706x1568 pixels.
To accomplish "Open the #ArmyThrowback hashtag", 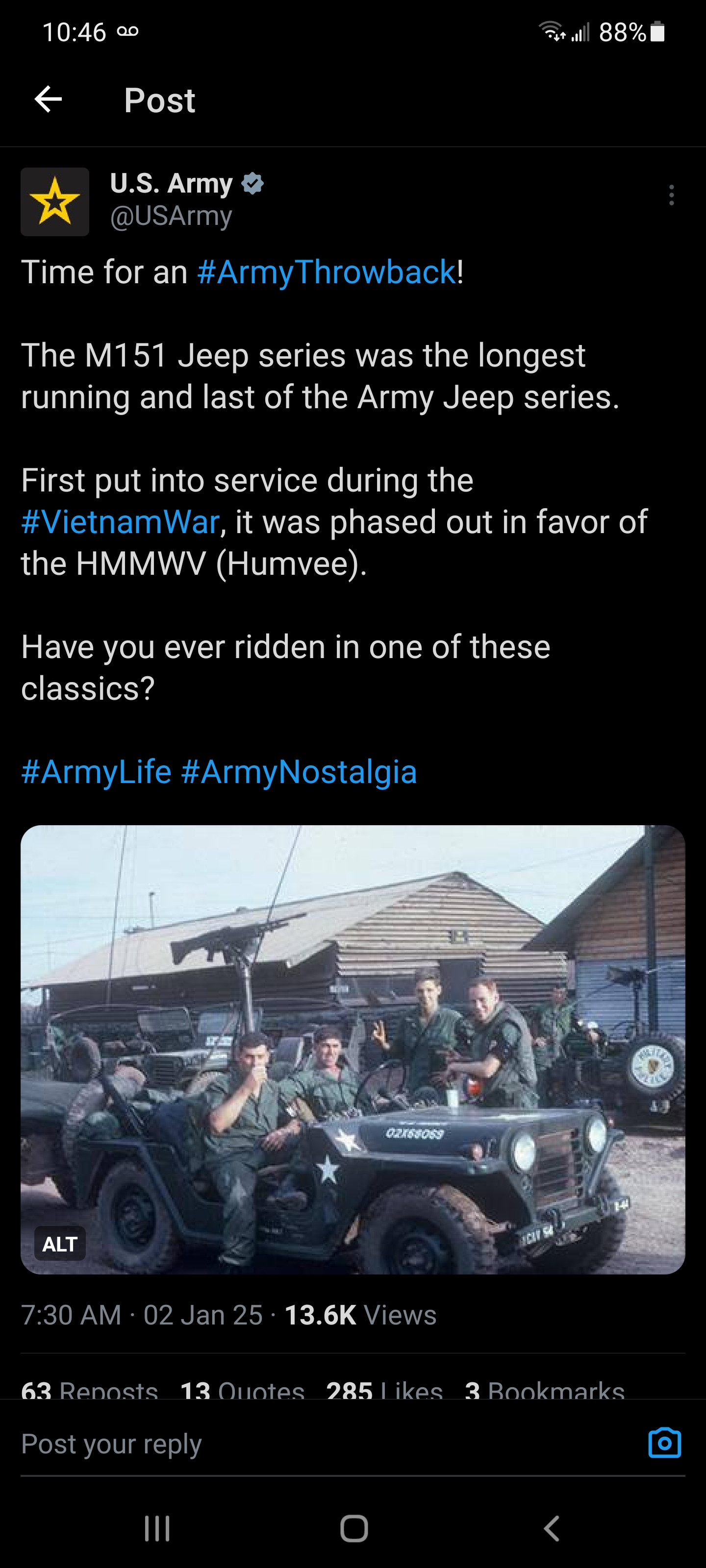I will [327, 271].
